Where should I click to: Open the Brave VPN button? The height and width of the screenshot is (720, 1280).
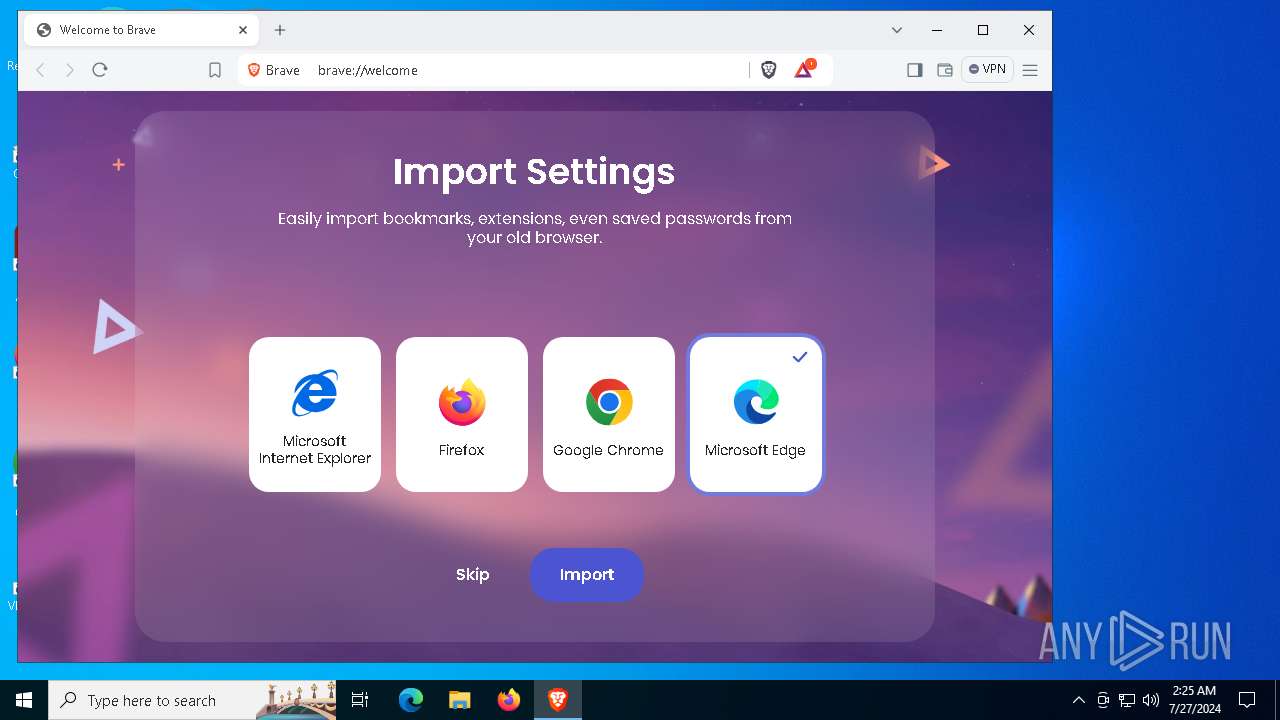(x=987, y=69)
